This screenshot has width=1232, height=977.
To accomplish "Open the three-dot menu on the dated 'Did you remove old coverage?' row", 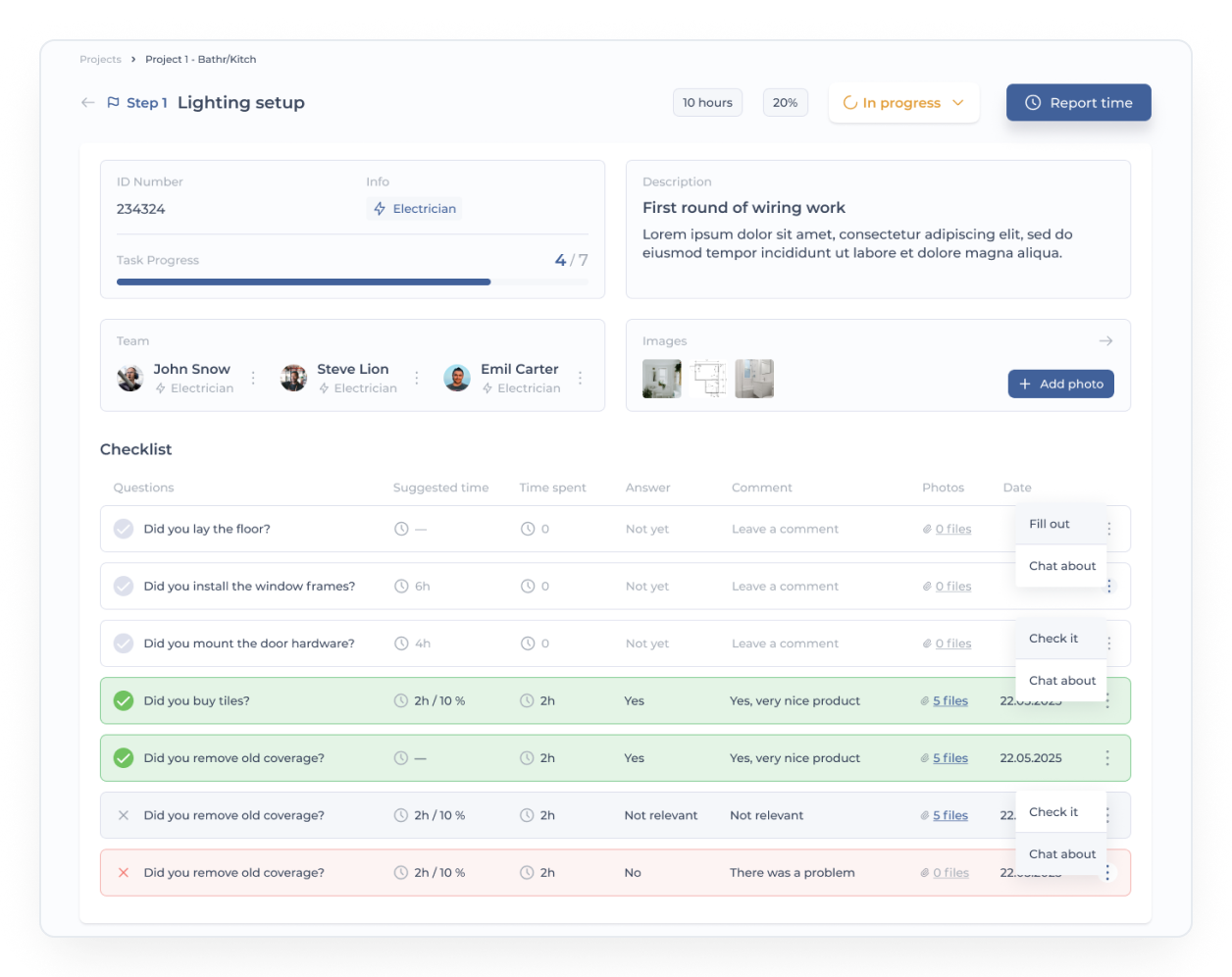I will 1107,758.
